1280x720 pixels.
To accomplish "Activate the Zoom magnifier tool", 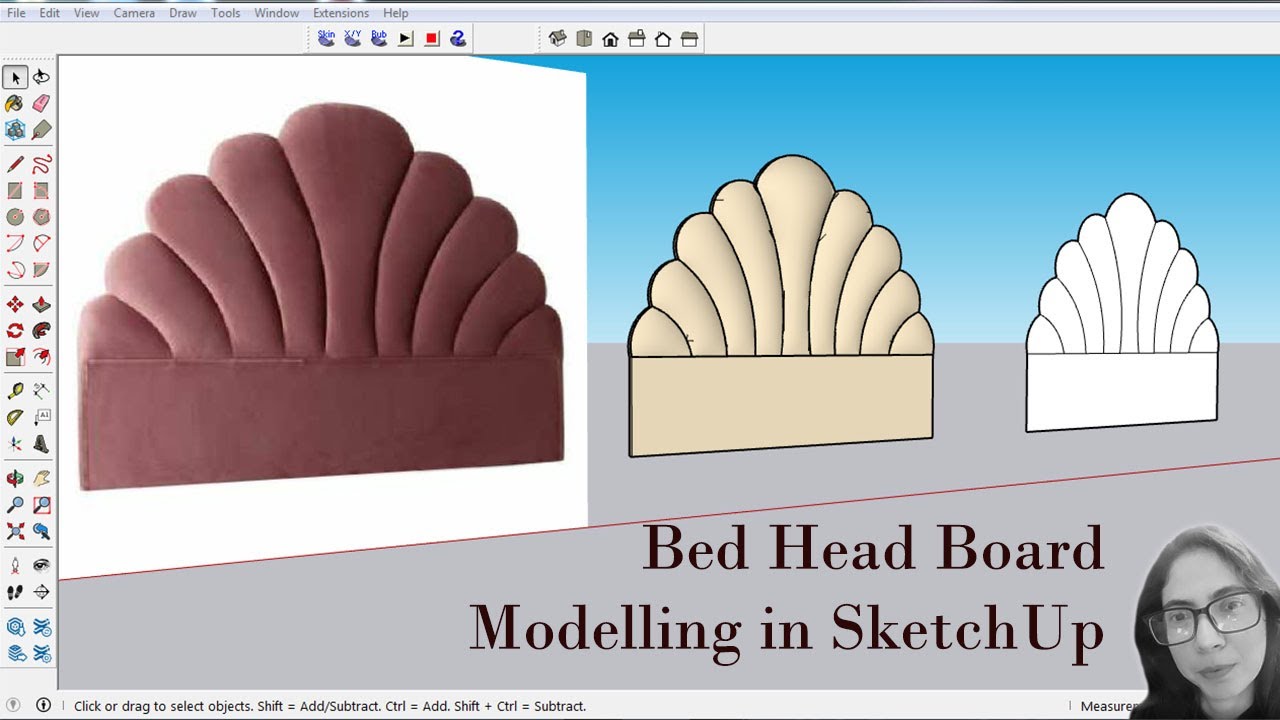I will (15, 505).
